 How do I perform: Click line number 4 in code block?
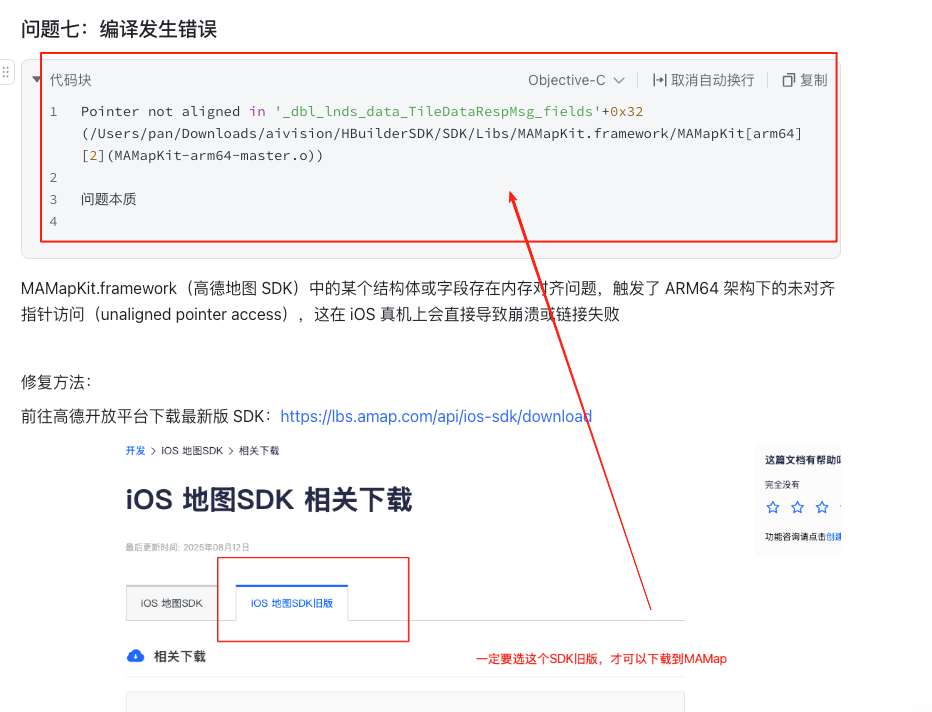coord(53,222)
